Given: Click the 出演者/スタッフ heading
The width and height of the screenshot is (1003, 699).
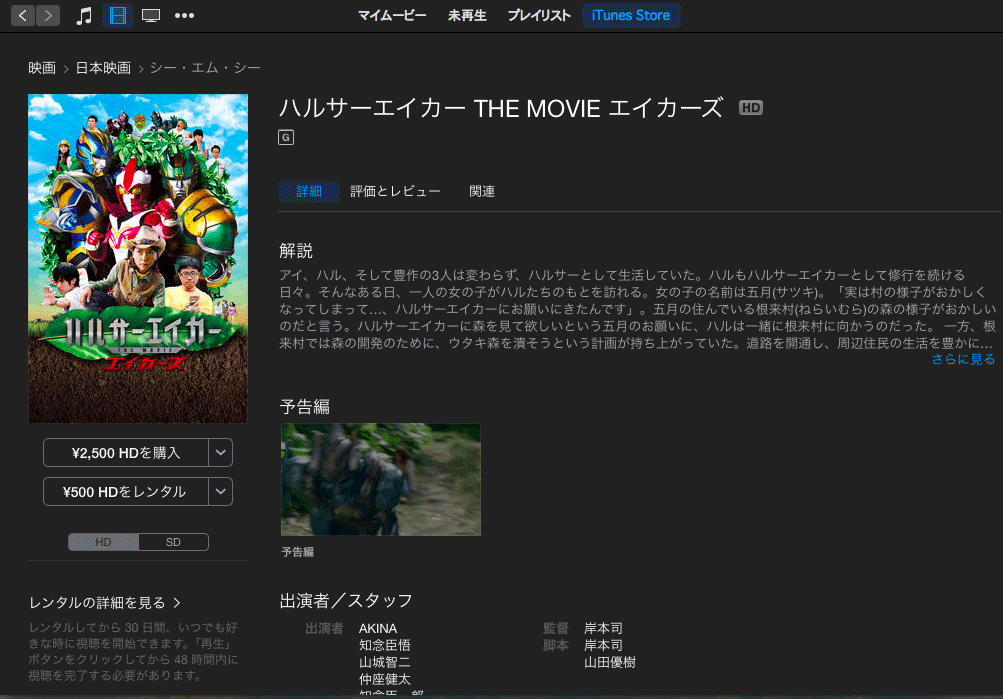Looking at the screenshot, I should pos(346,601).
